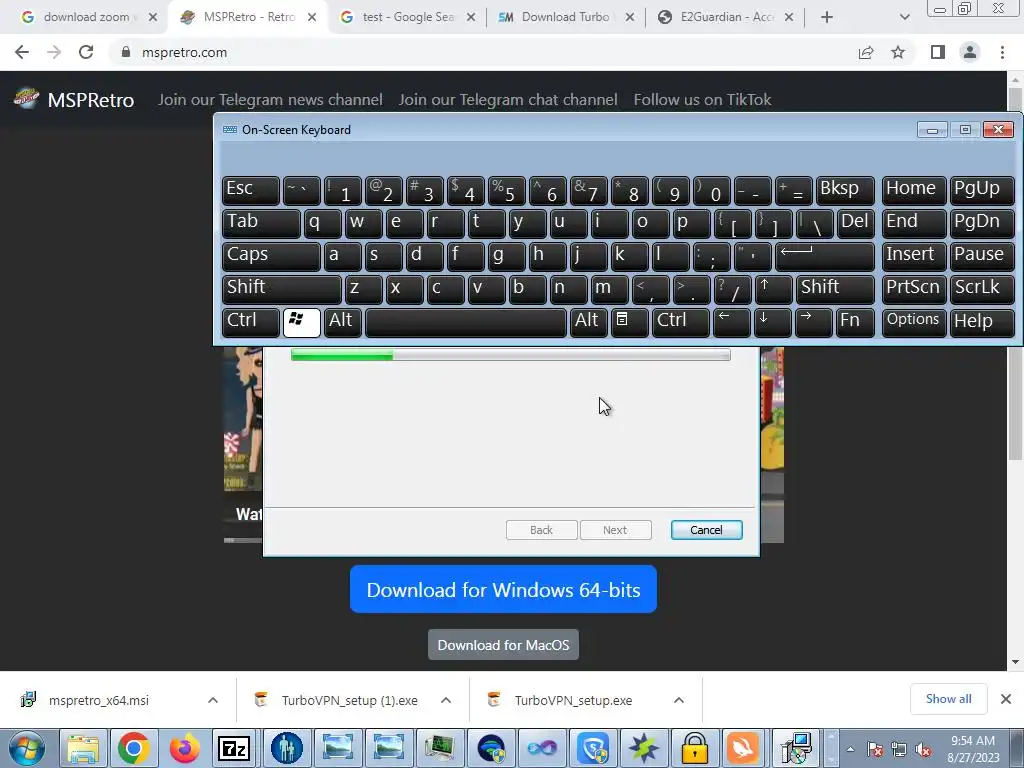Open Join our Telegram chat channel link

tap(508, 100)
